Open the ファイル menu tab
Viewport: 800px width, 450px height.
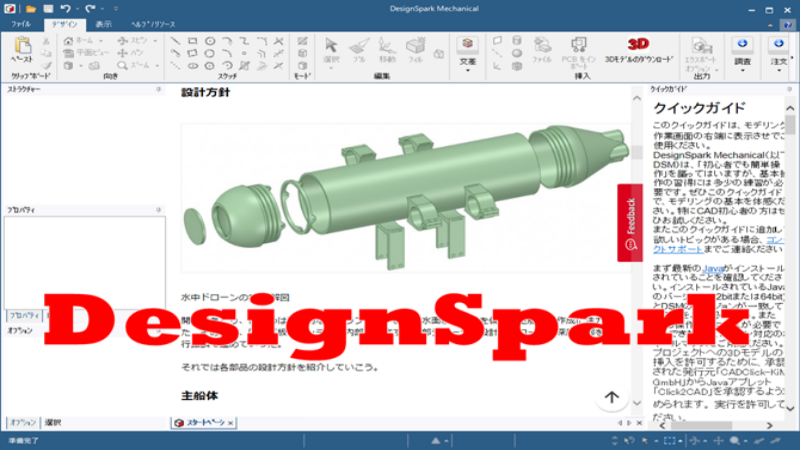(x=21, y=24)
